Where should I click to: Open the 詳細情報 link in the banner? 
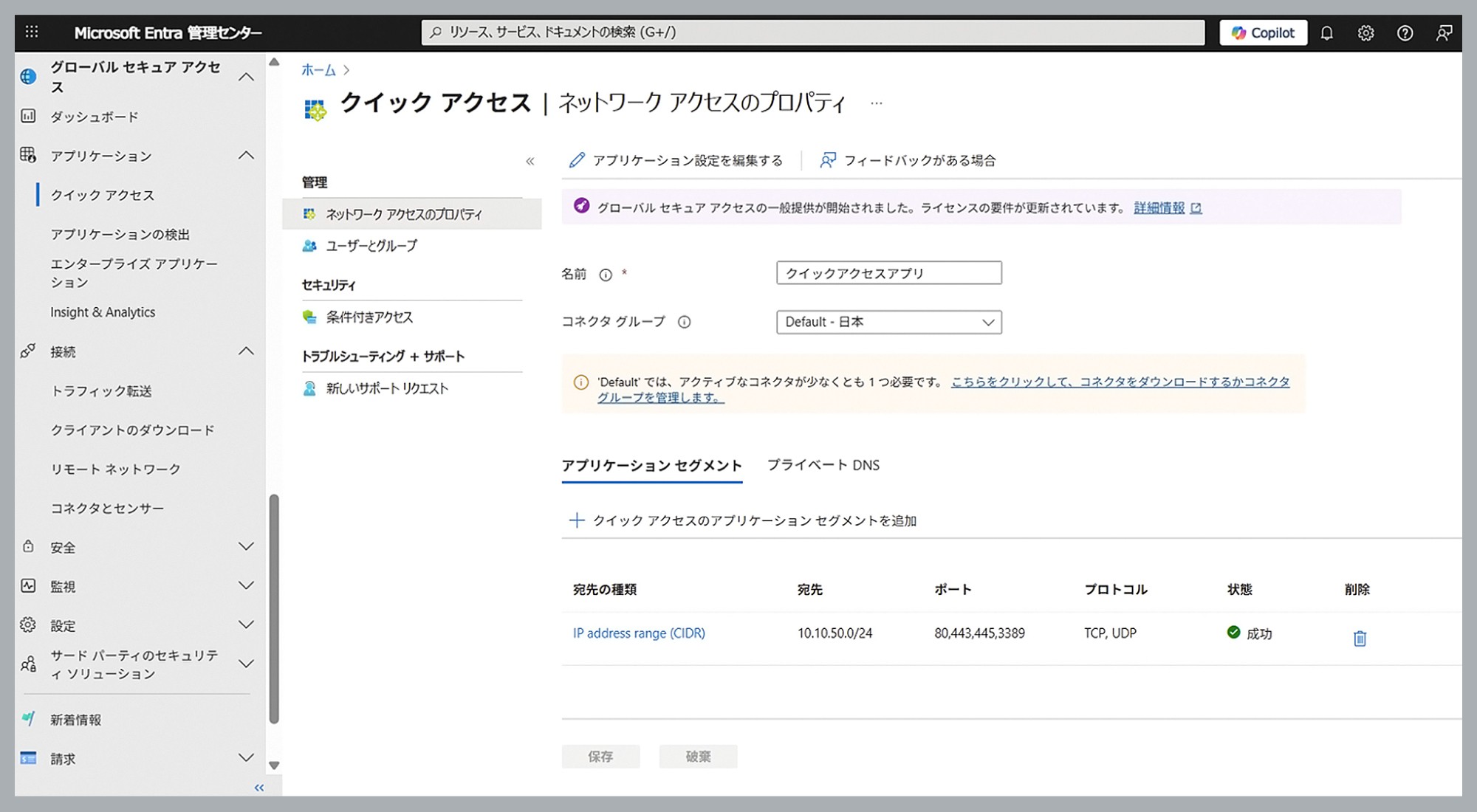(1158, 208)
